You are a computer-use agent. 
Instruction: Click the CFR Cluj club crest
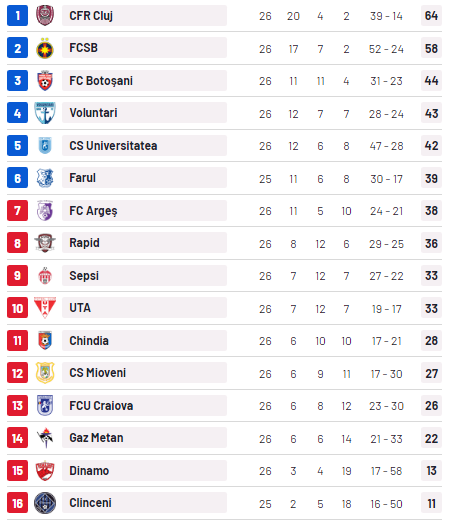tap(45, 15)
